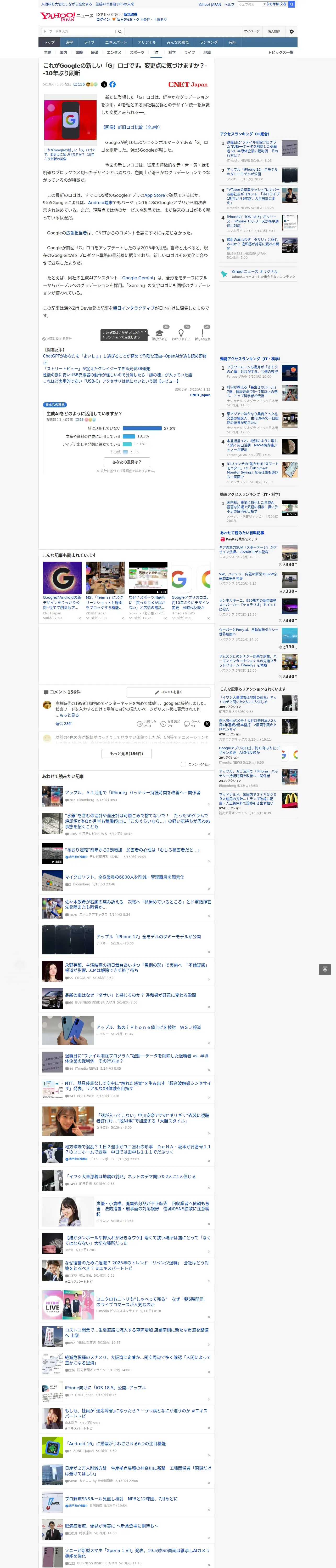Toggle コメント非表示 checkbox
The image size is (336, 1568).
183,764
